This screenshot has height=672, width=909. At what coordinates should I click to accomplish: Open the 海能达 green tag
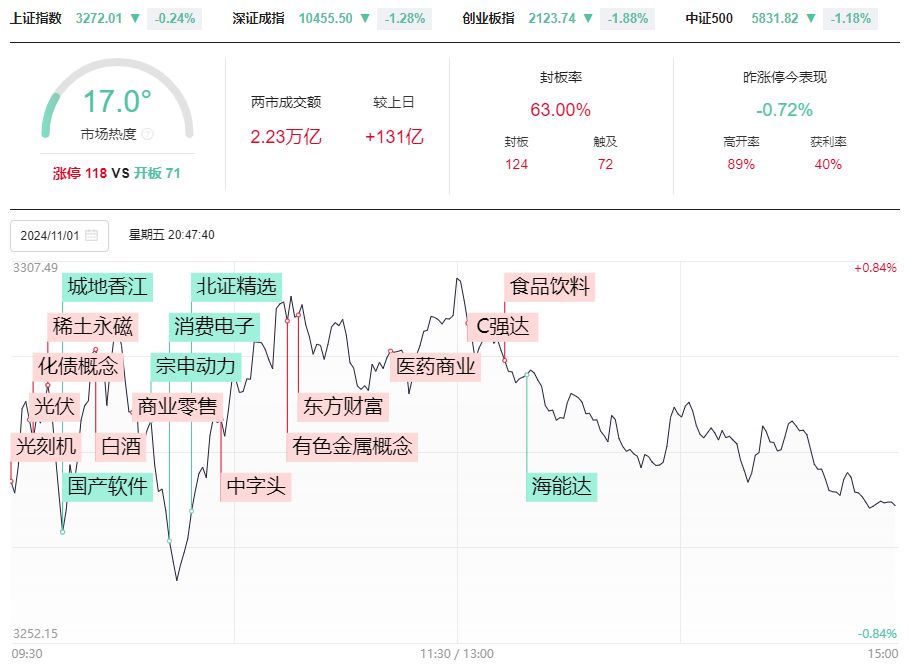561,486
